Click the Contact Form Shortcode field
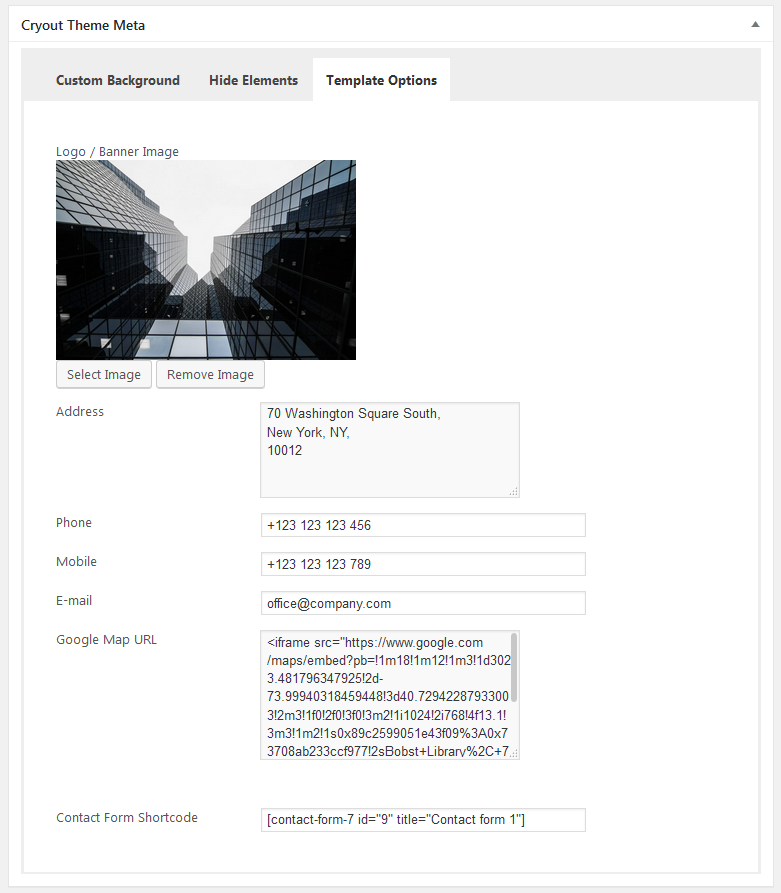781x893 pixels. point(423,820)
